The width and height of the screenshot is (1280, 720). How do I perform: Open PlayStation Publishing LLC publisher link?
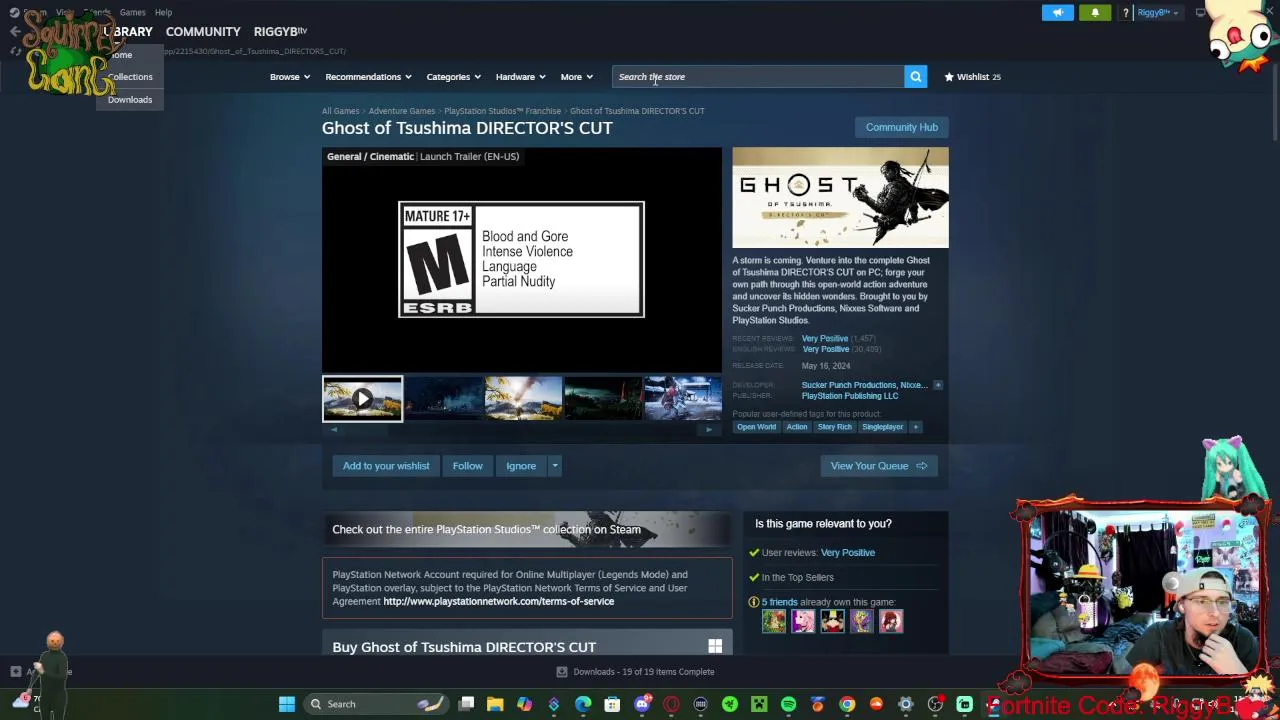(850, 396)
